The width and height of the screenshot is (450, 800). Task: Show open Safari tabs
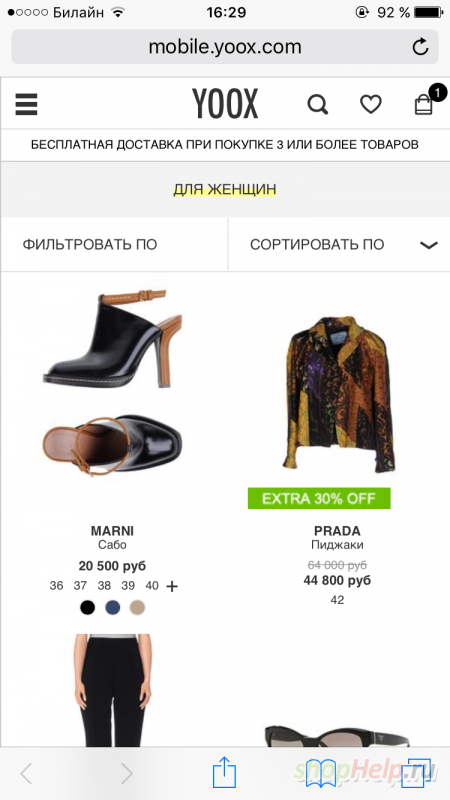coord(416,773)
